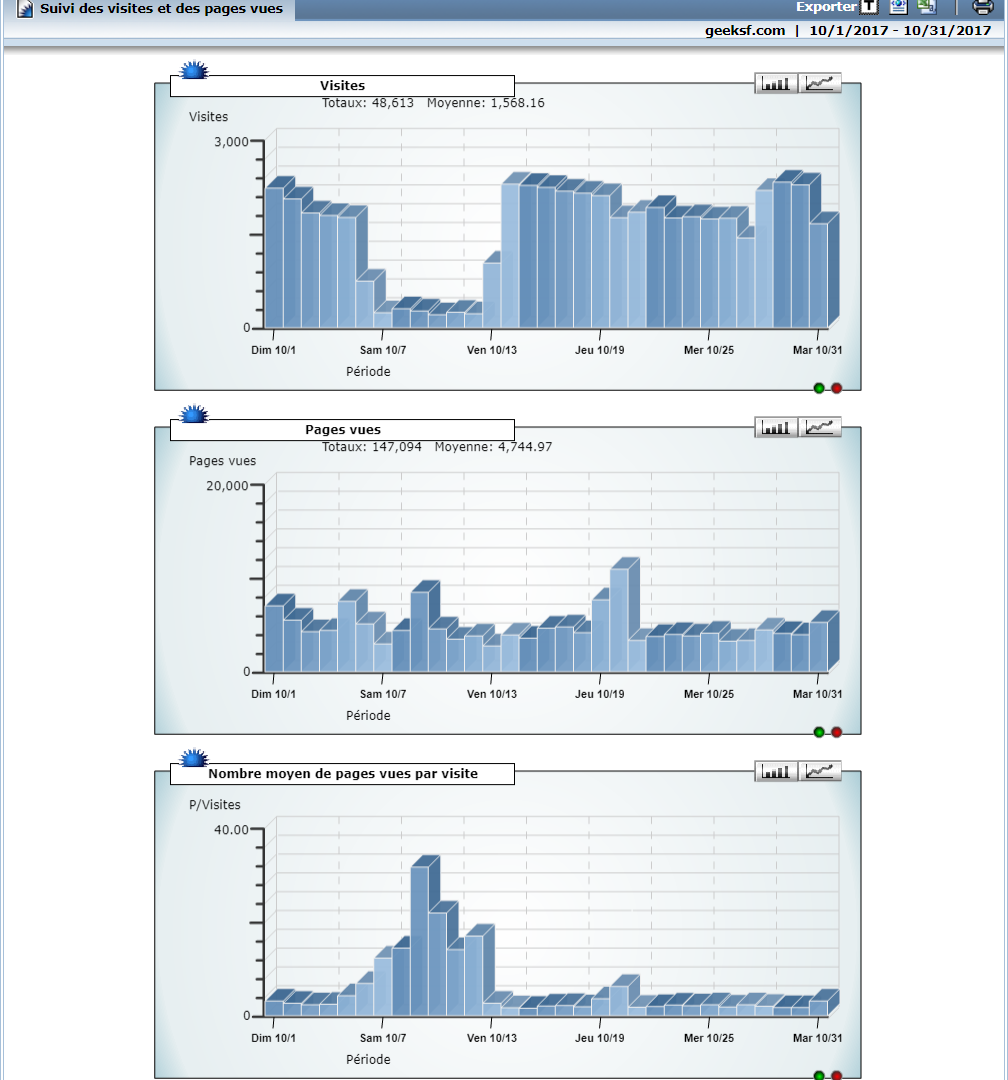Click 'Moyenne: 4,744.97' in Pages vues chart
The width and height of the screenshot is (1008, 1080).
pos(493,446)
